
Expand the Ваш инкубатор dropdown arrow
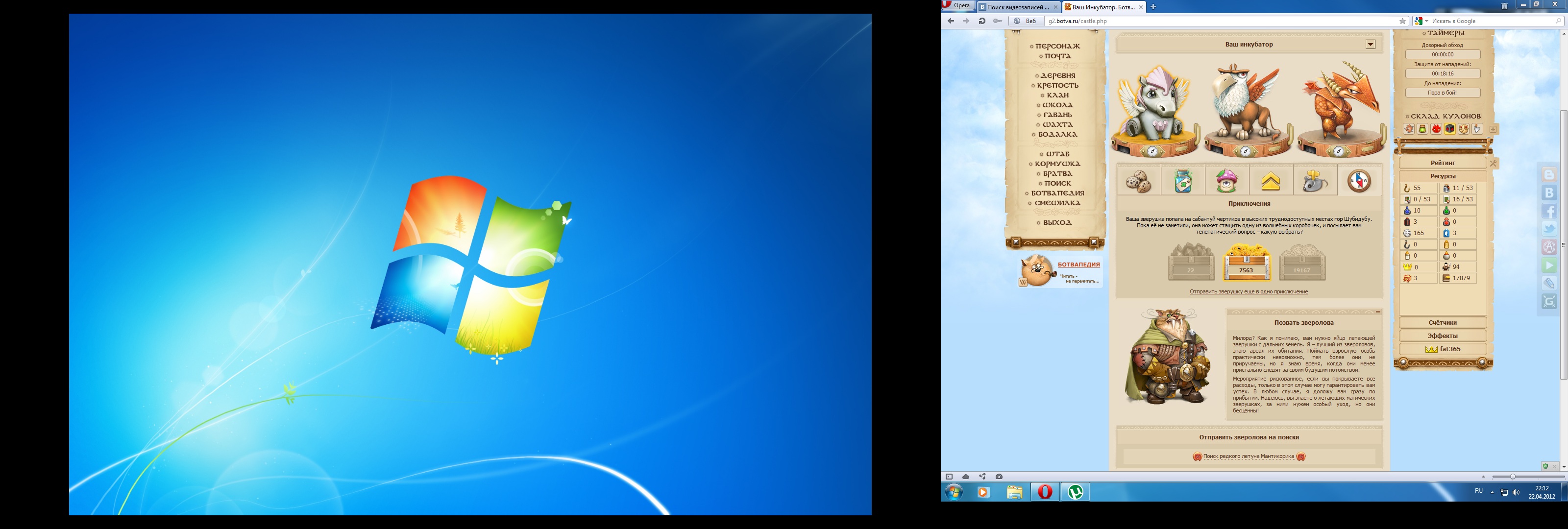1370,45
